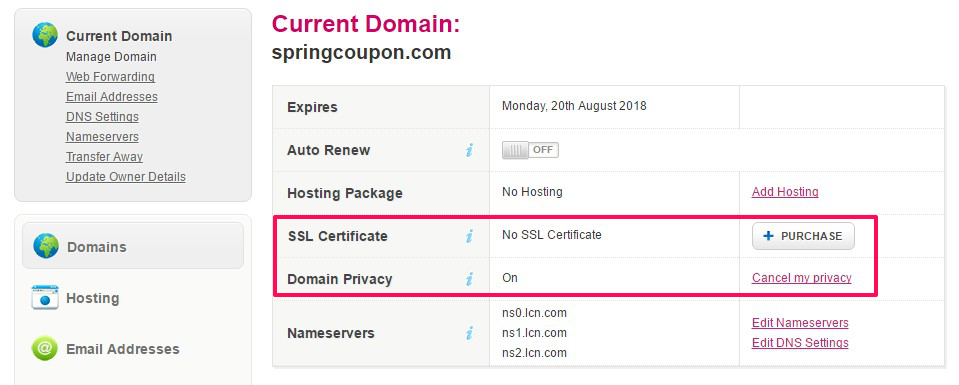
Task: Click the Auto Renew info icon
Action: pos(469,150)
